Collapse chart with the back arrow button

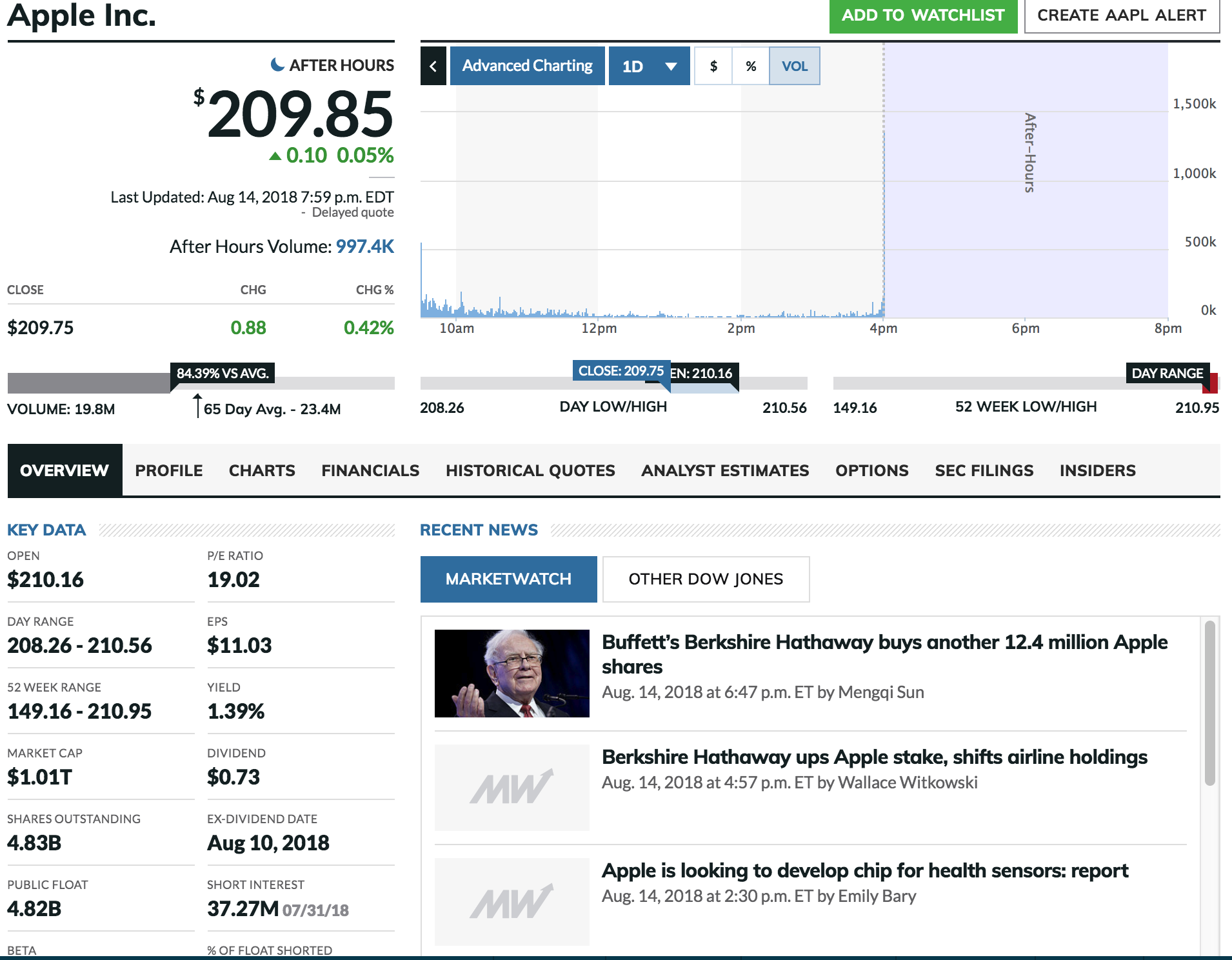[433, 66]
